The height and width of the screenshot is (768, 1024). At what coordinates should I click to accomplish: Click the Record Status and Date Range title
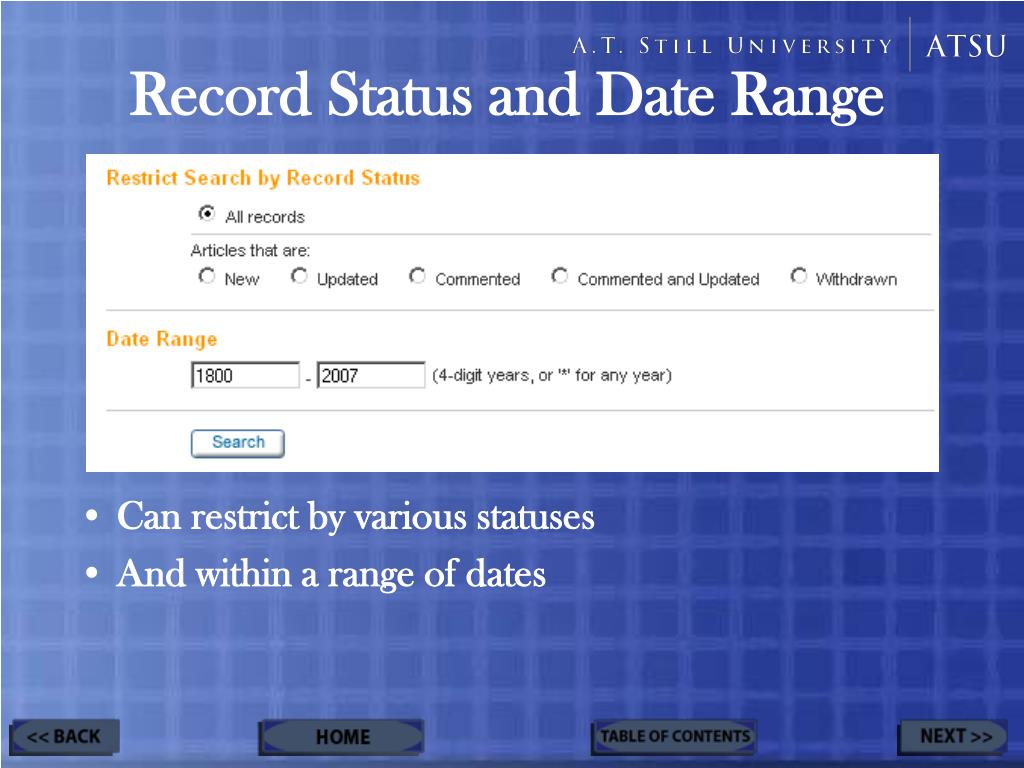507,95
